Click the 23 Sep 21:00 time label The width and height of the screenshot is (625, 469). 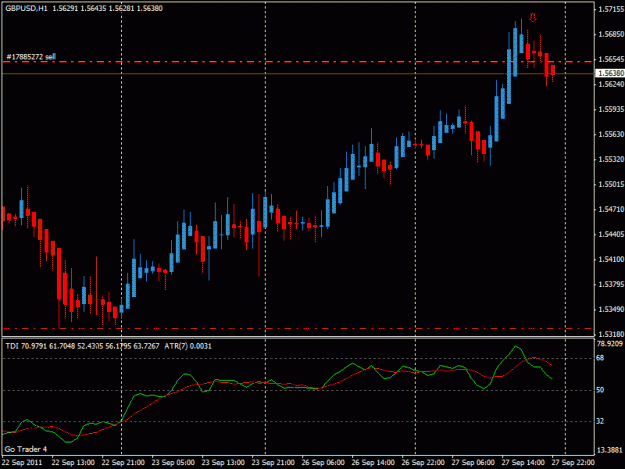coord(273,463)
